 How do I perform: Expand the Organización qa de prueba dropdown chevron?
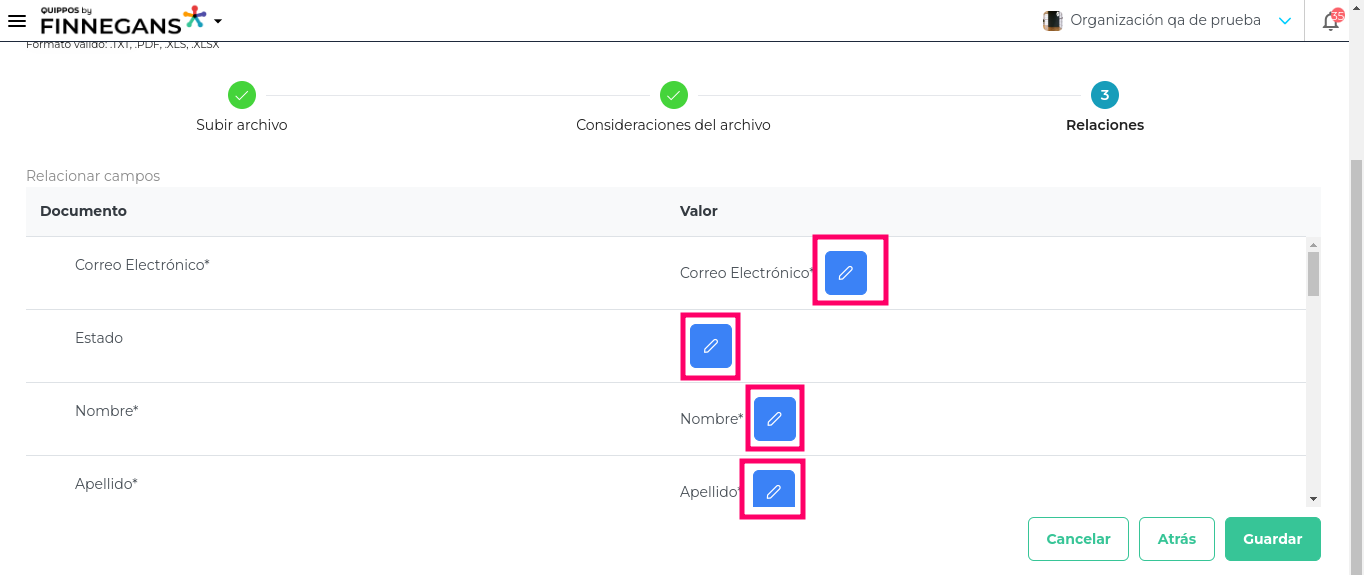point(1285,21)
